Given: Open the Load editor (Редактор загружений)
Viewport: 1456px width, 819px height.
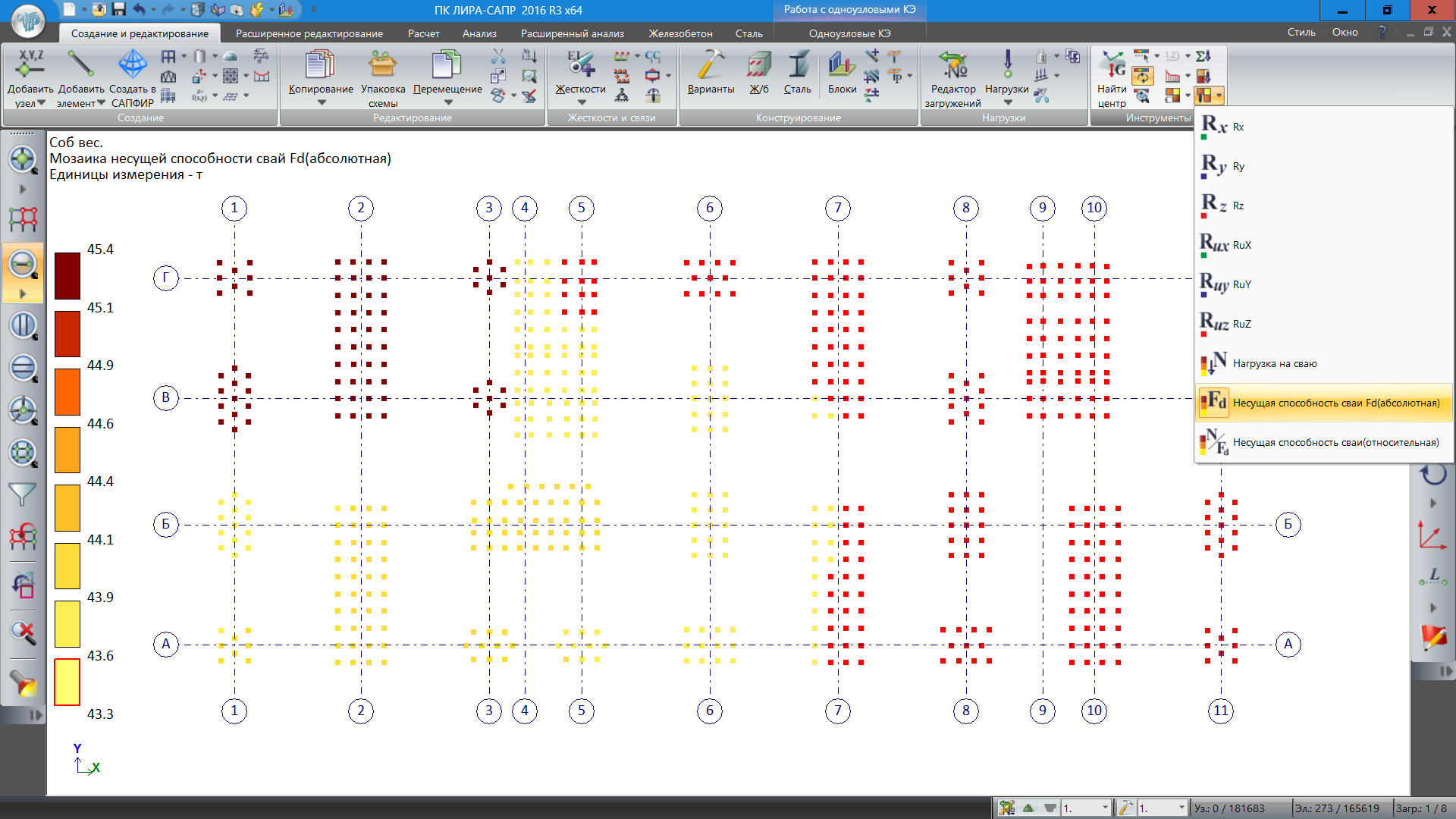Looking at the screenshot, I should [x=952, y=65].
